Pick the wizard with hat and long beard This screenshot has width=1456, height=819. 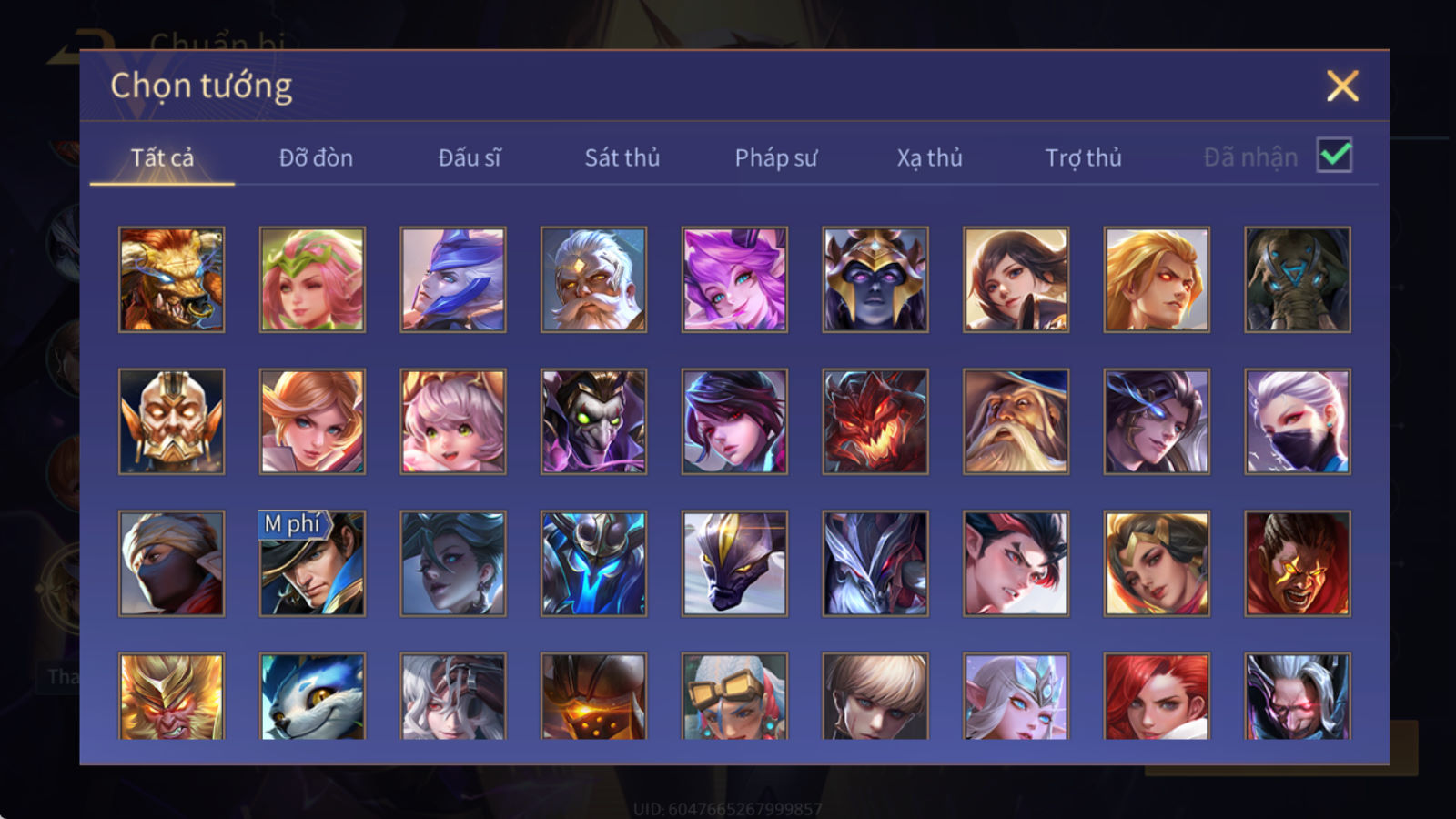coord(1016,421)
